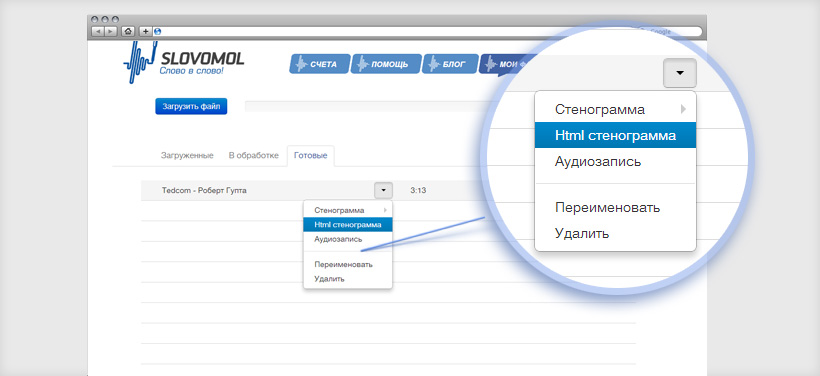Click the Slovomol waveform logo
This screenshot has width=820, height=376.
point(140,63)
